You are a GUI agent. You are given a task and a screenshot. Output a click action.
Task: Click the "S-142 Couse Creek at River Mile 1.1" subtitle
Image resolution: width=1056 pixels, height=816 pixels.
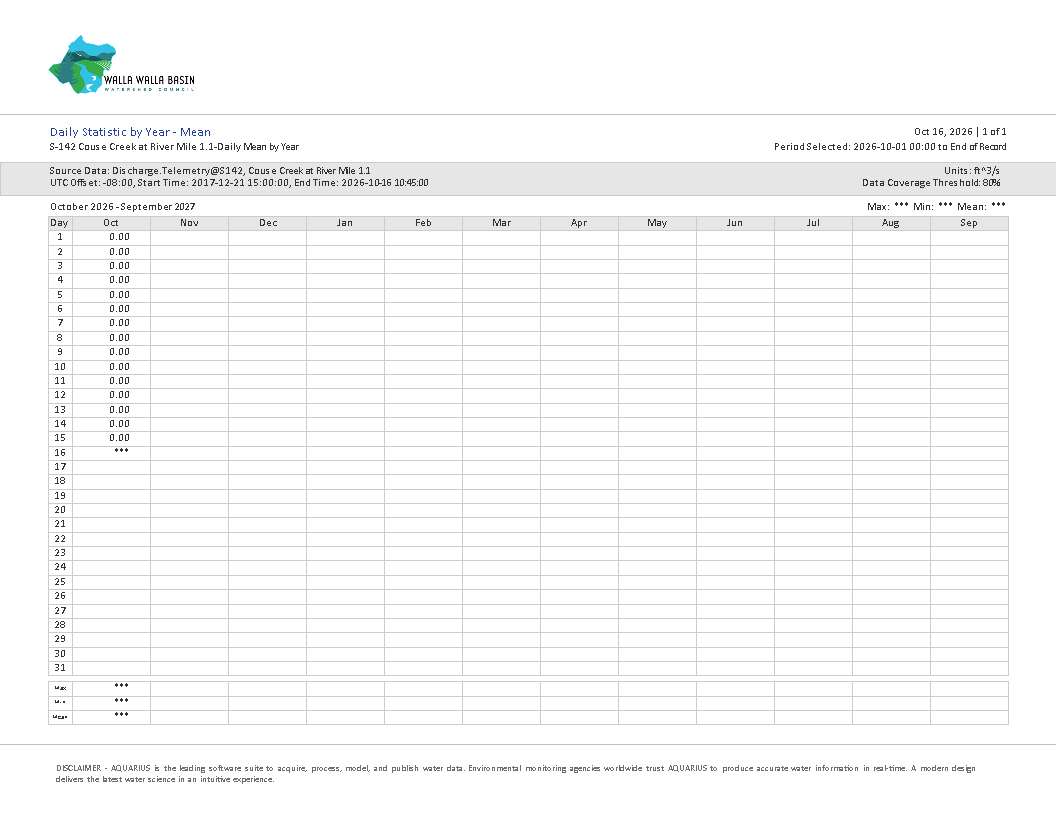point(174,147)
